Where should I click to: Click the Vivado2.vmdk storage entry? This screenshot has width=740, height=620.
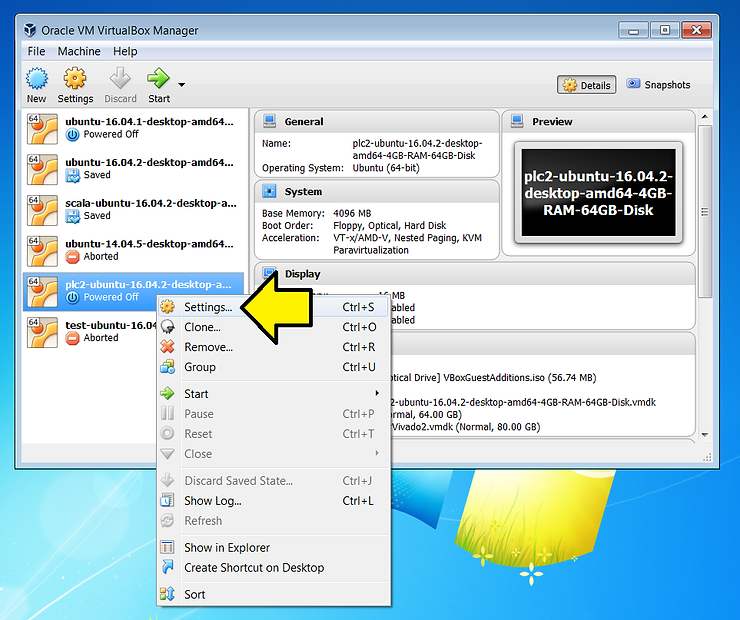466,427
